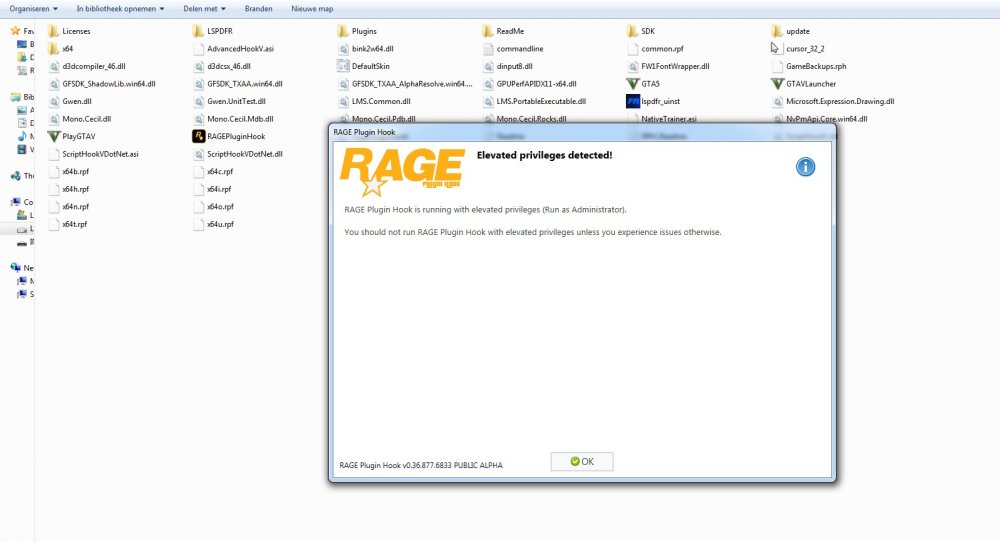Click Nieuwe map in the toolbar
The height and width of the screenshot is (542, 1000).
312,9
